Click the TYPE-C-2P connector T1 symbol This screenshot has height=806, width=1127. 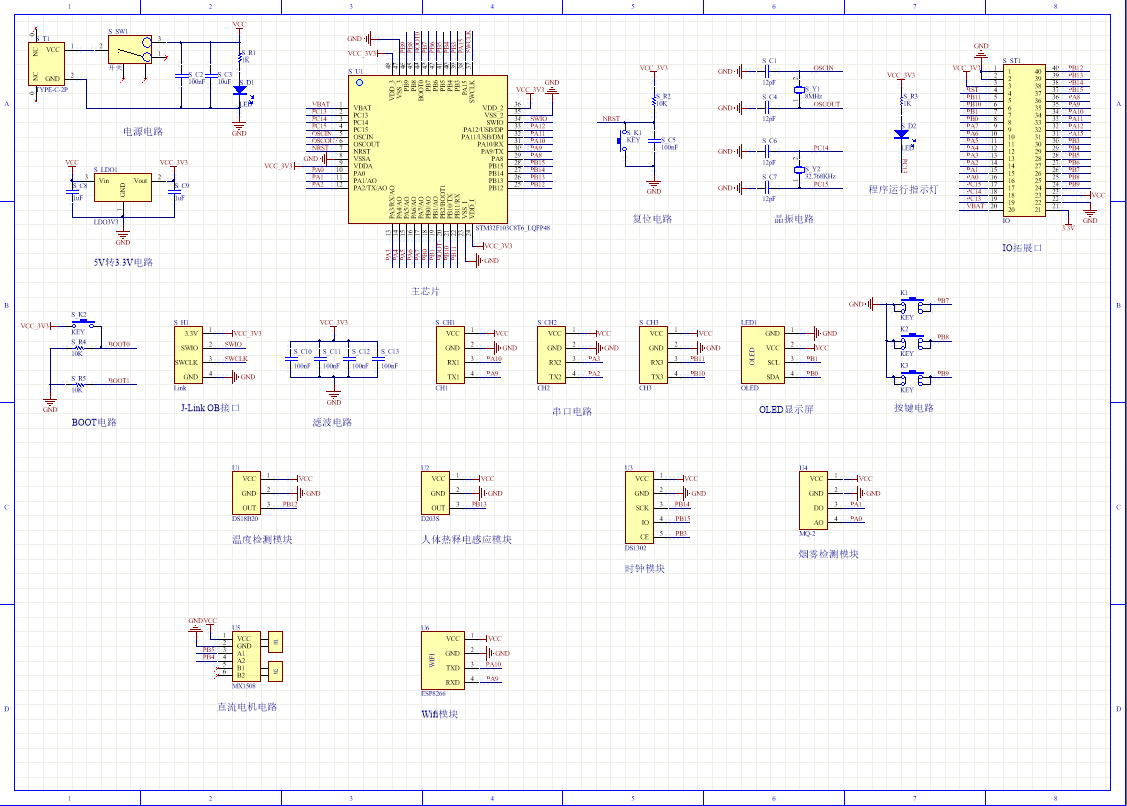tap(47, 63)
